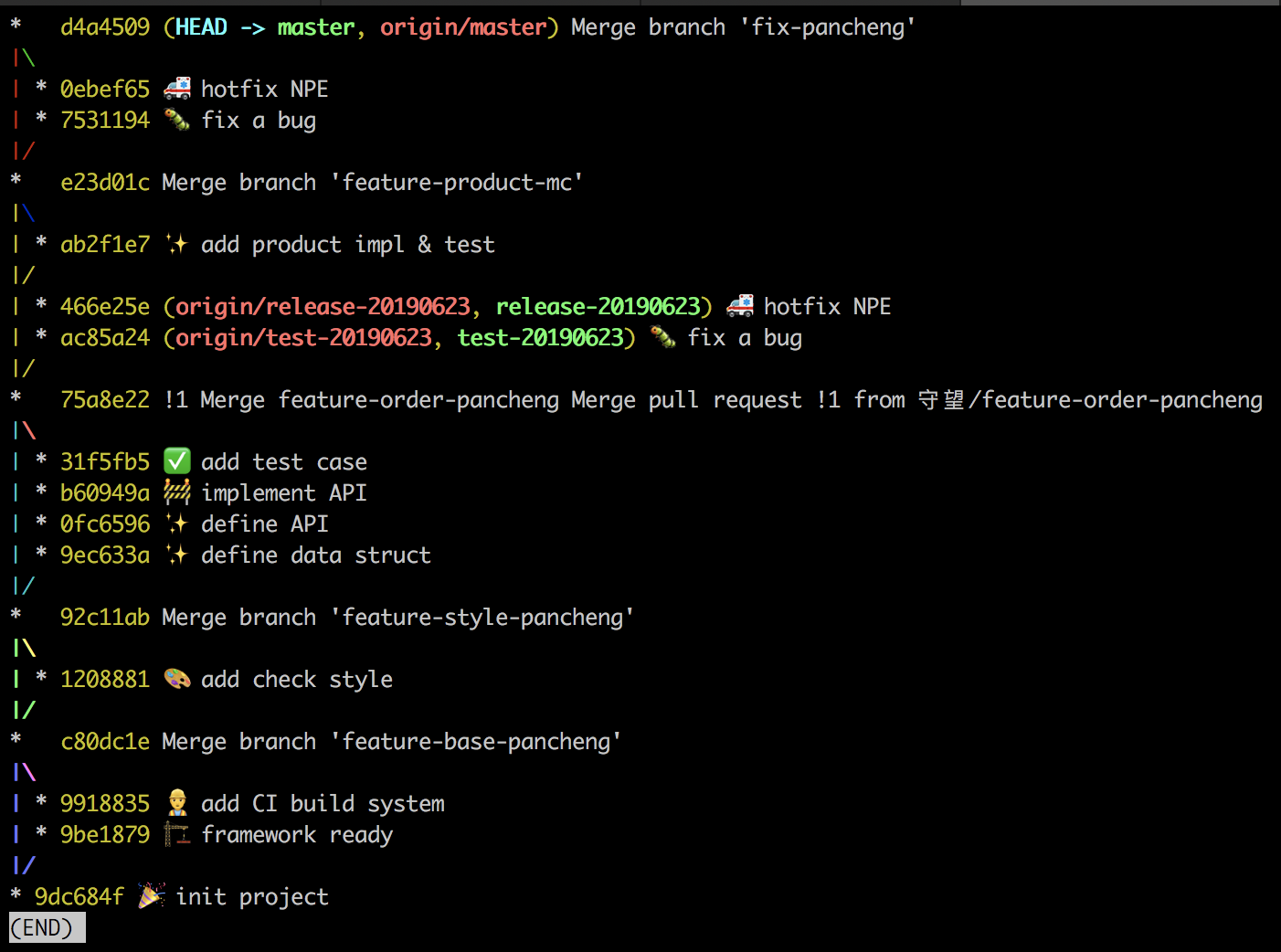Select commit hash 92c11ab

click(105, 617)
